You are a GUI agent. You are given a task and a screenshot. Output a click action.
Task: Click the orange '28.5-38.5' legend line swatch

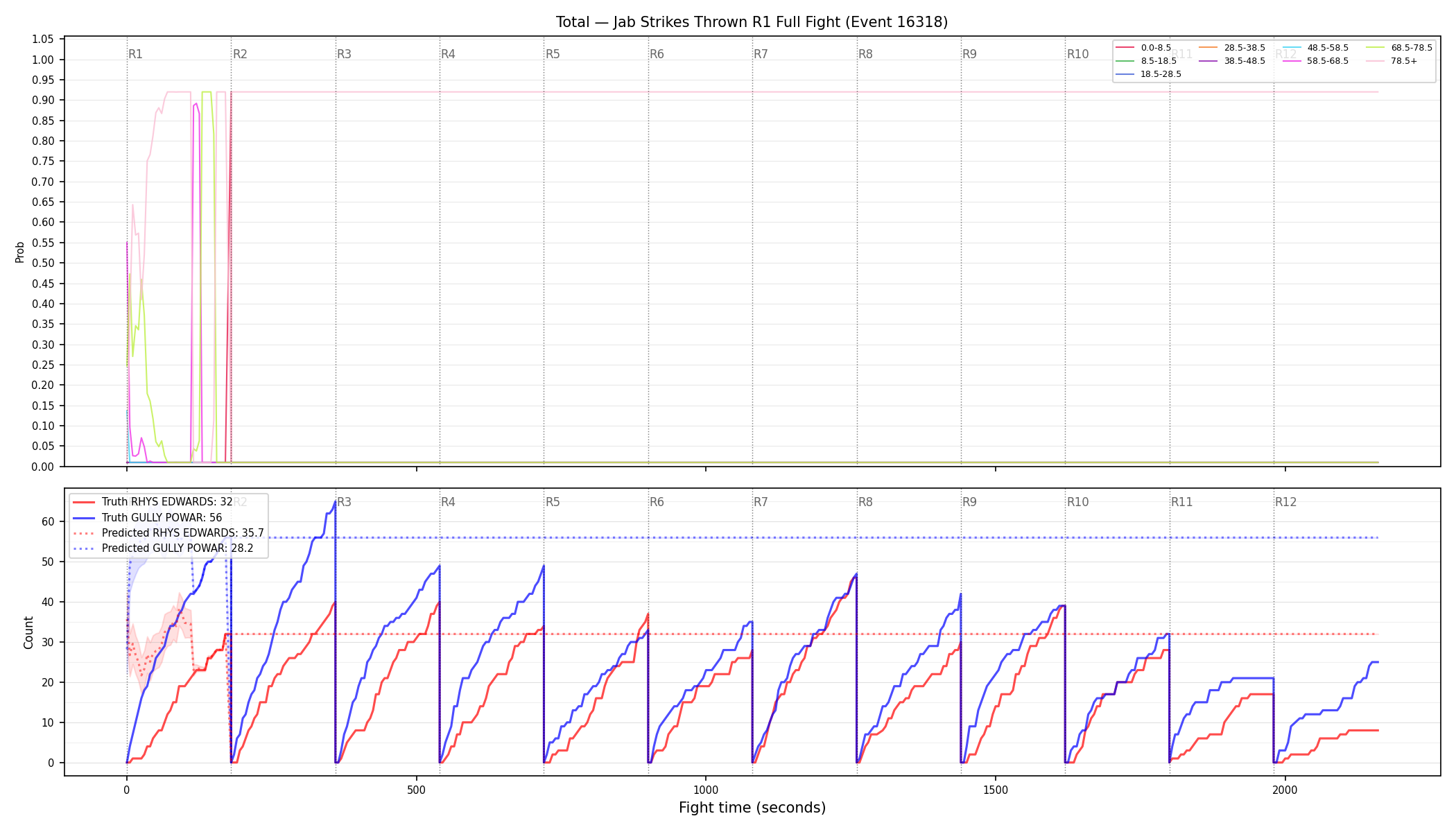1208,48
